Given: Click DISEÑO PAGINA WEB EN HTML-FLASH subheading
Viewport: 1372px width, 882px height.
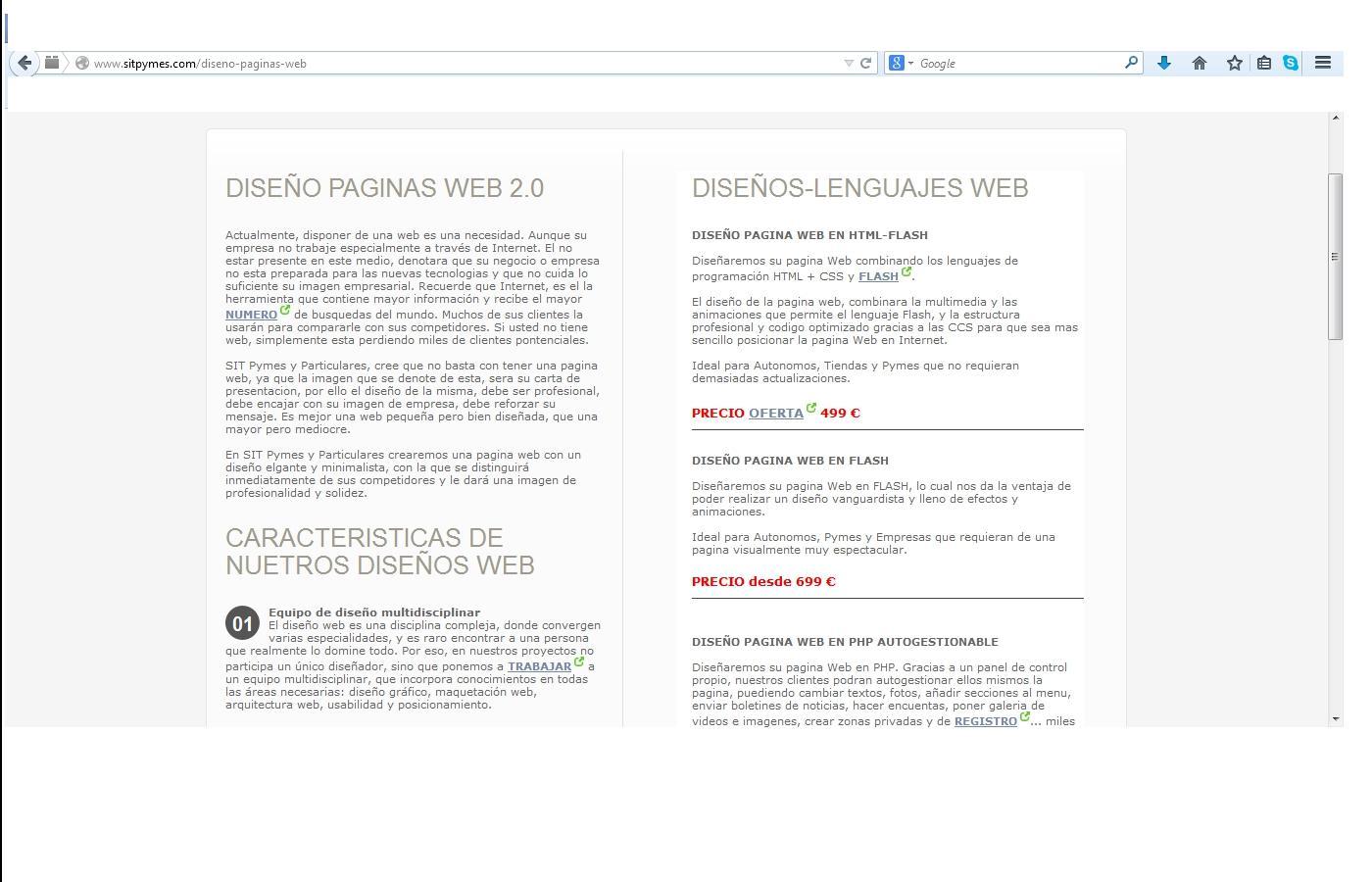Looking at the screenshot, I should point(809,235).
